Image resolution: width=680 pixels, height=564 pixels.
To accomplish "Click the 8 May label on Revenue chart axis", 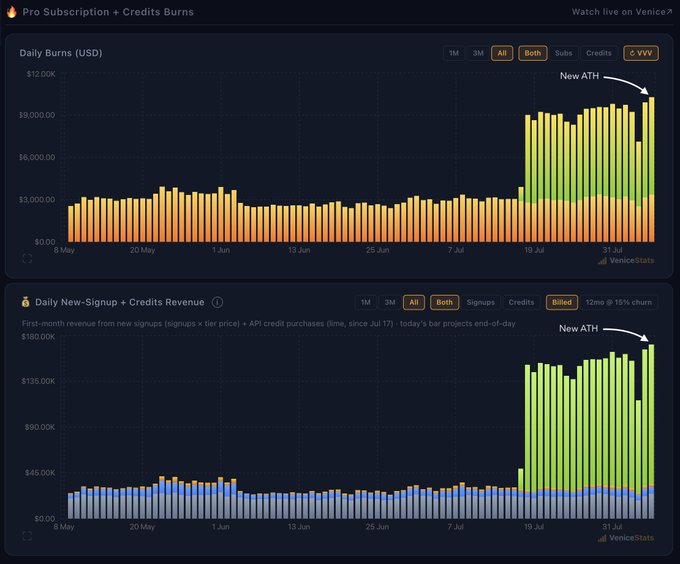I will (x=64, y=527).
